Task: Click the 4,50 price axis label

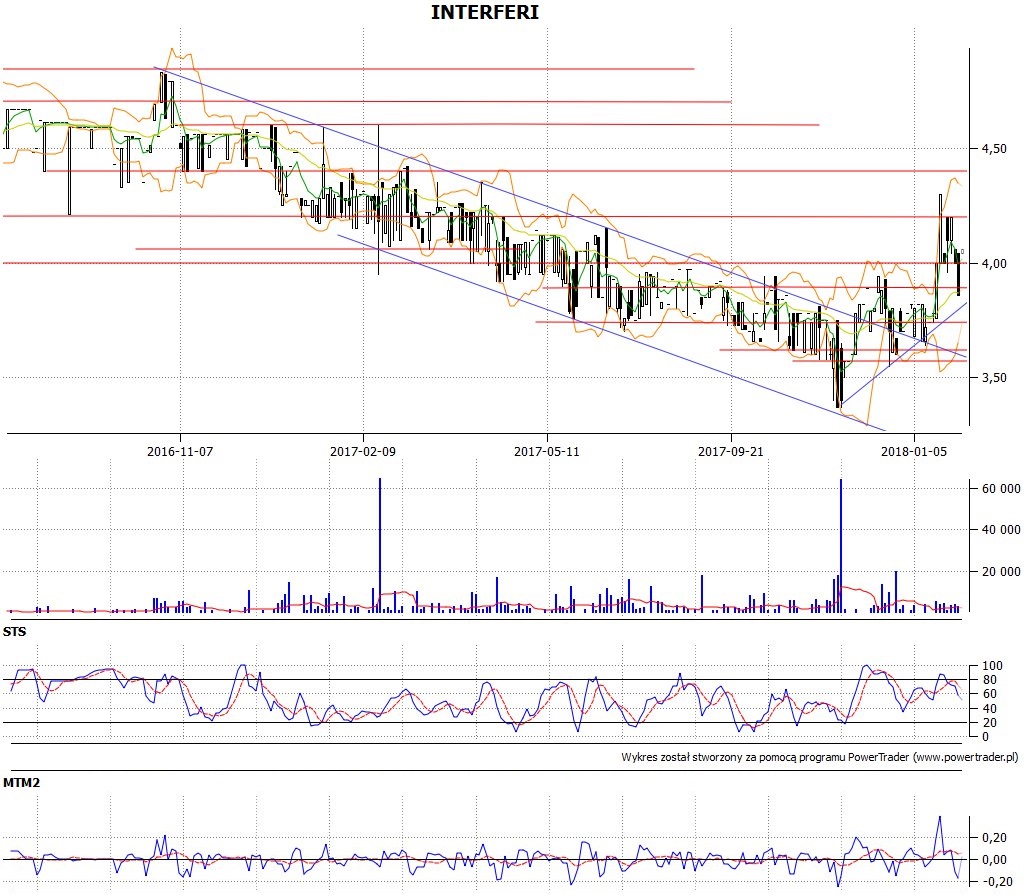Action: click(994, 149)
